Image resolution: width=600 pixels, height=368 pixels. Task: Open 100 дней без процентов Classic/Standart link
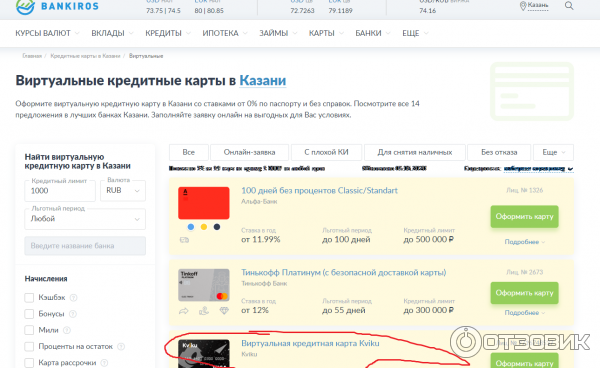click(x=320, y=191)
